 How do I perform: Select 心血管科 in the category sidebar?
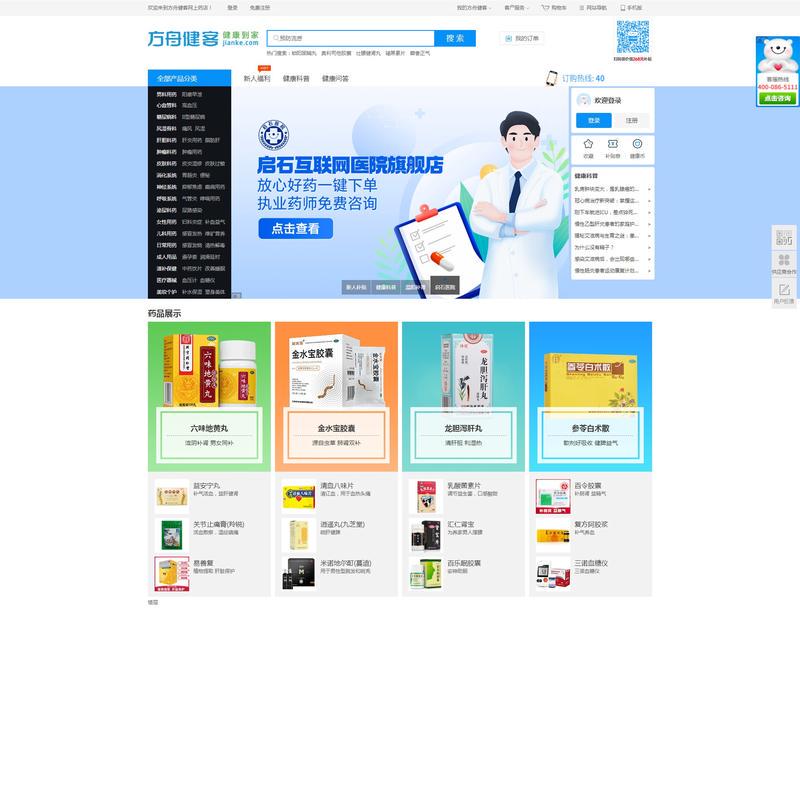[x=166, y=105]
